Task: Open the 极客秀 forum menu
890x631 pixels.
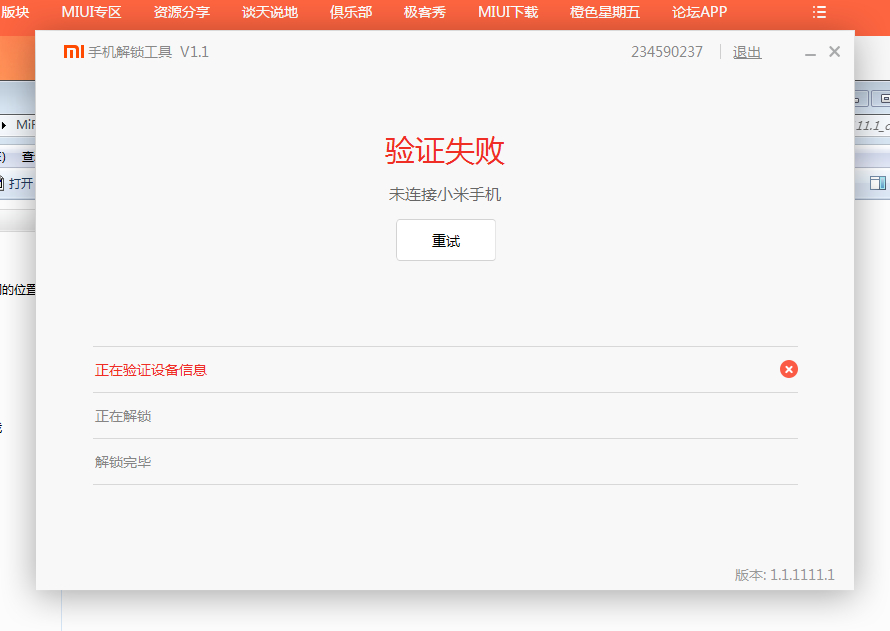Action: point(425,12)
